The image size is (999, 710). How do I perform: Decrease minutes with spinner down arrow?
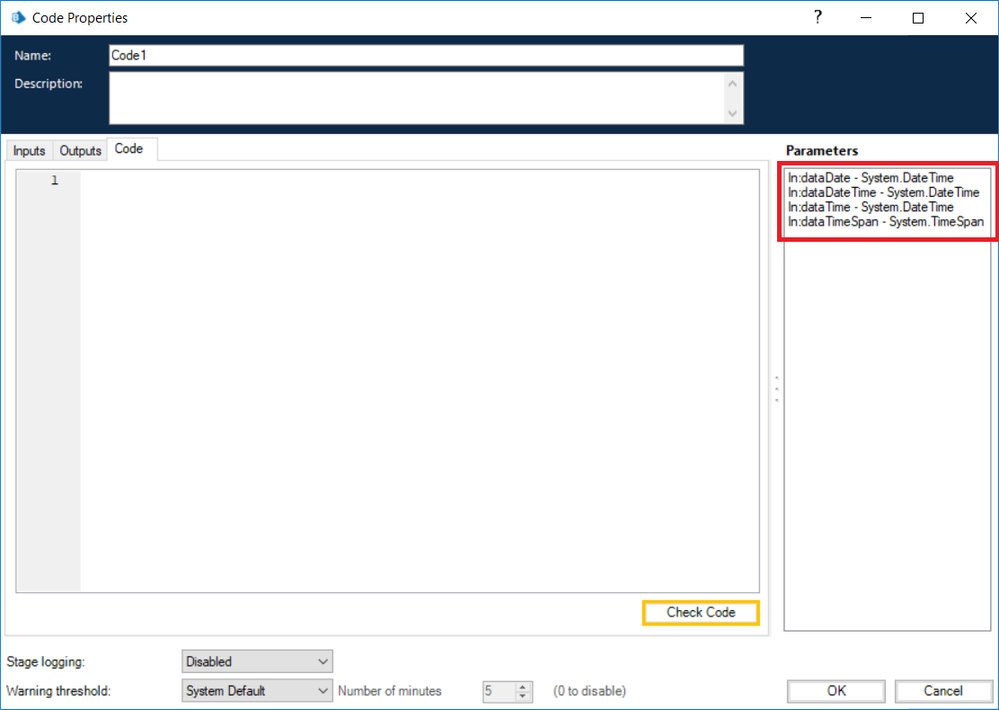[523, 696]
